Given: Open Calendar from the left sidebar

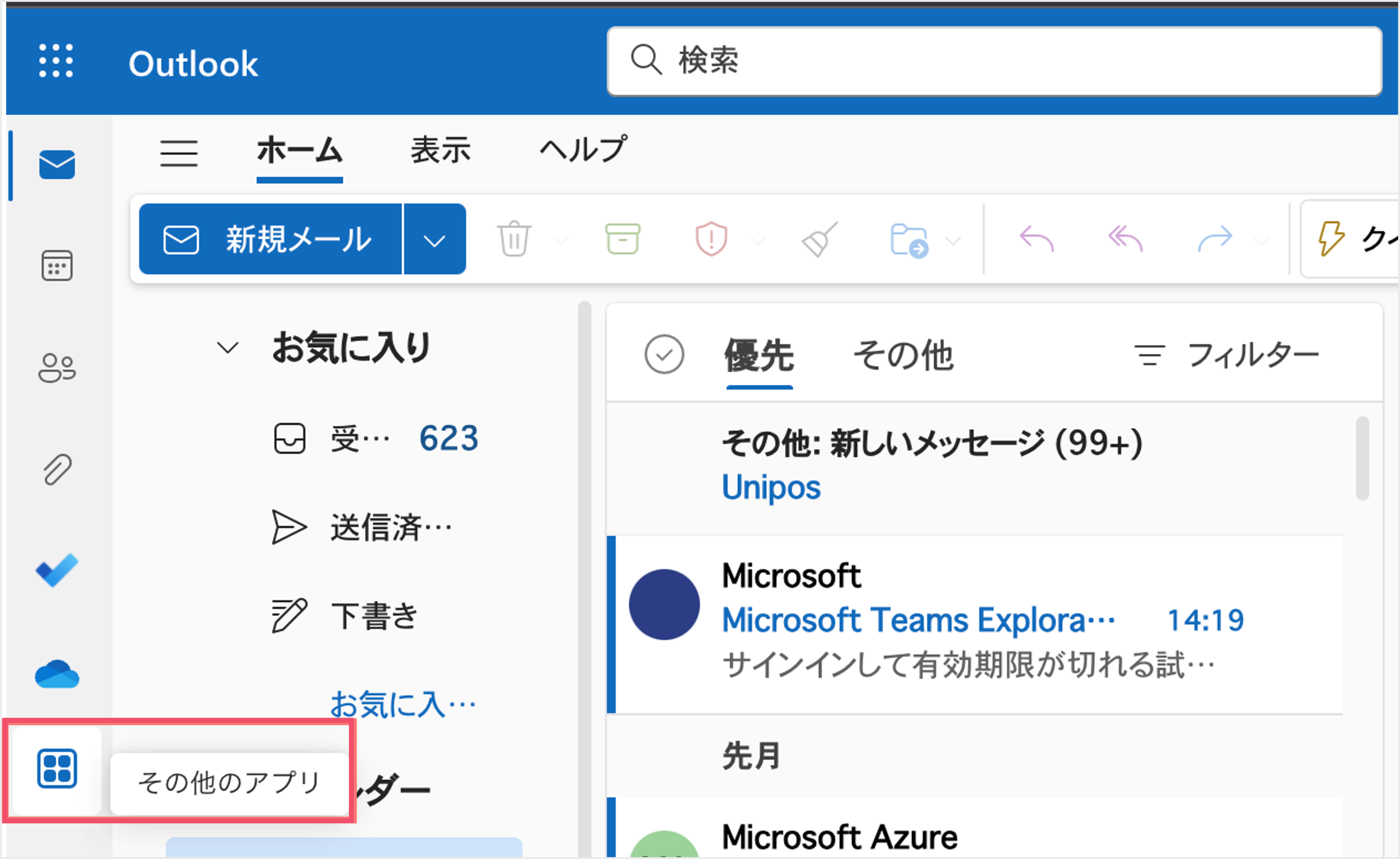Looking at the screenshot, I should [57, 265].
